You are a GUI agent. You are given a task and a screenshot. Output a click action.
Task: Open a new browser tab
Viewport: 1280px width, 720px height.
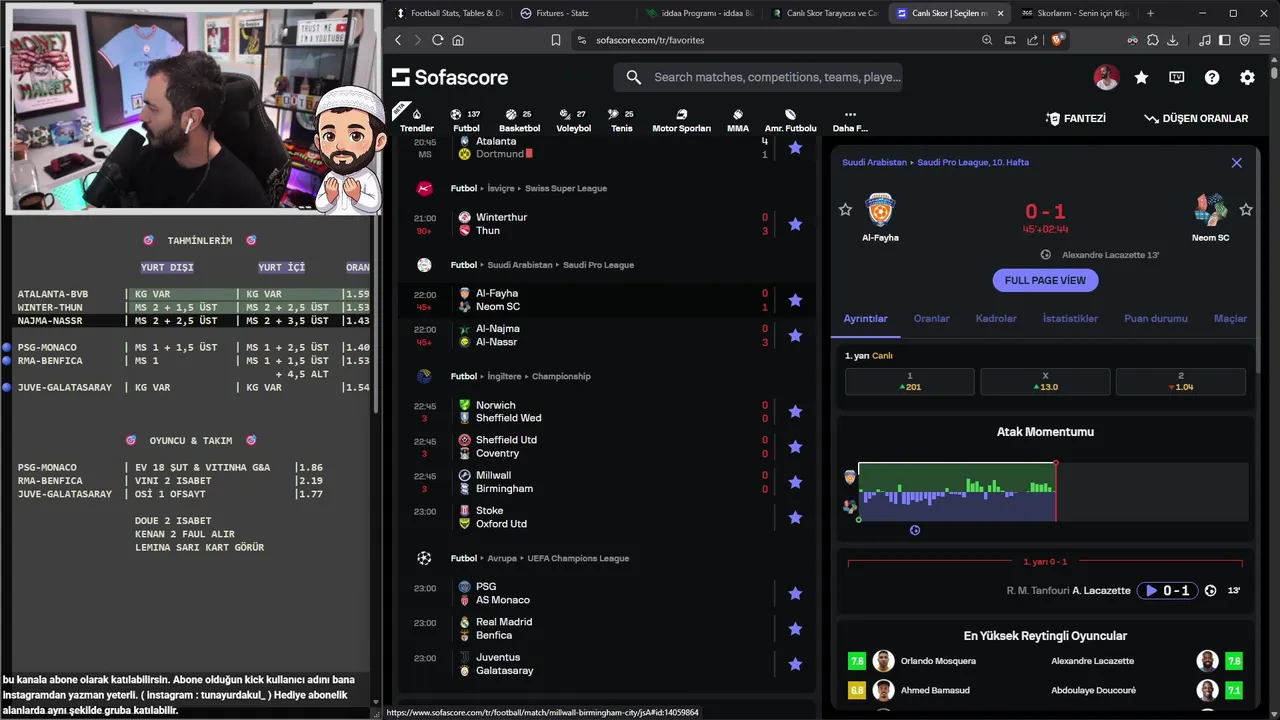(1150, 13)
